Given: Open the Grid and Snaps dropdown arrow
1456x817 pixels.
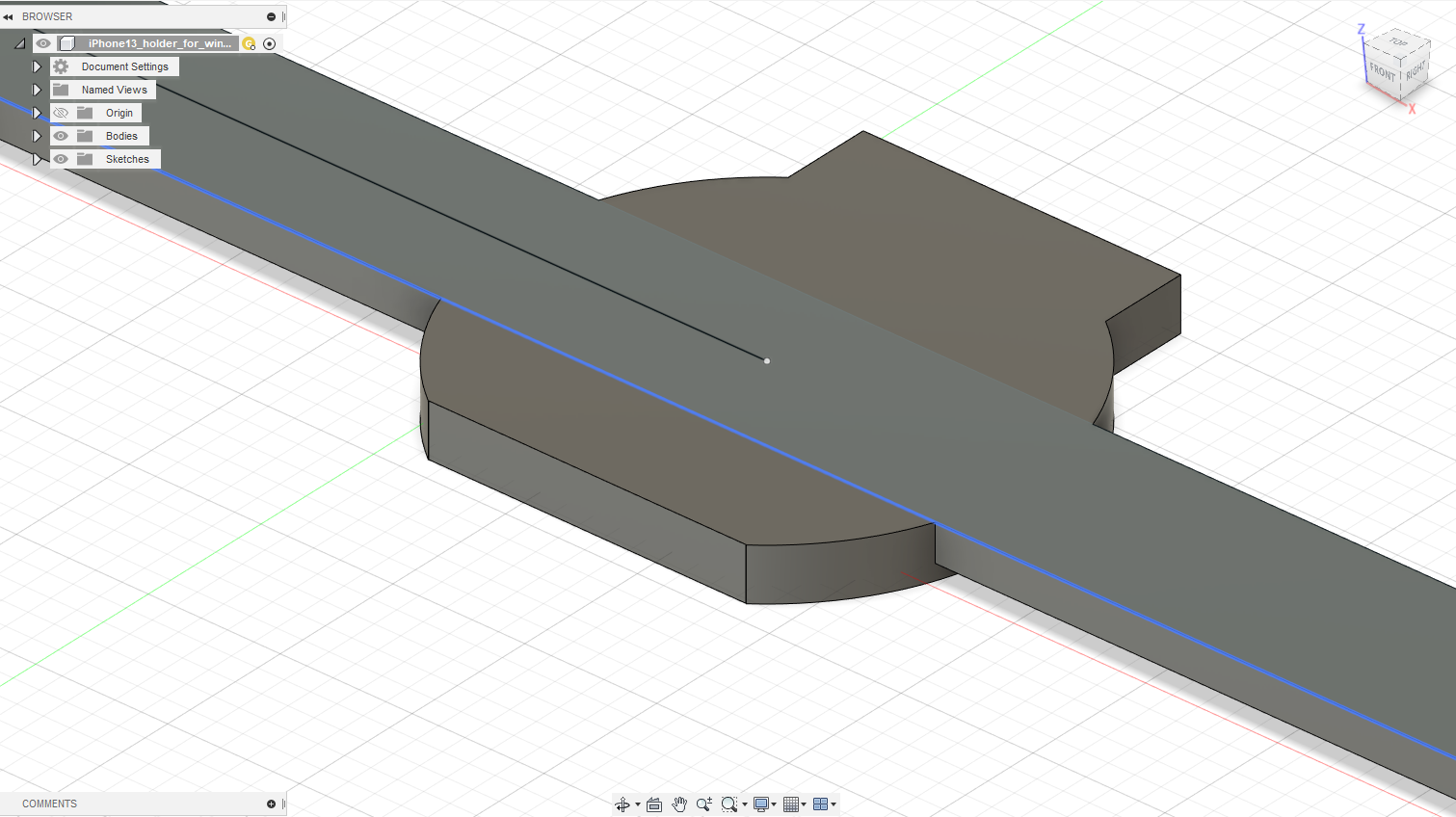Looking at the screenshot, I should (x=804, y=804).
